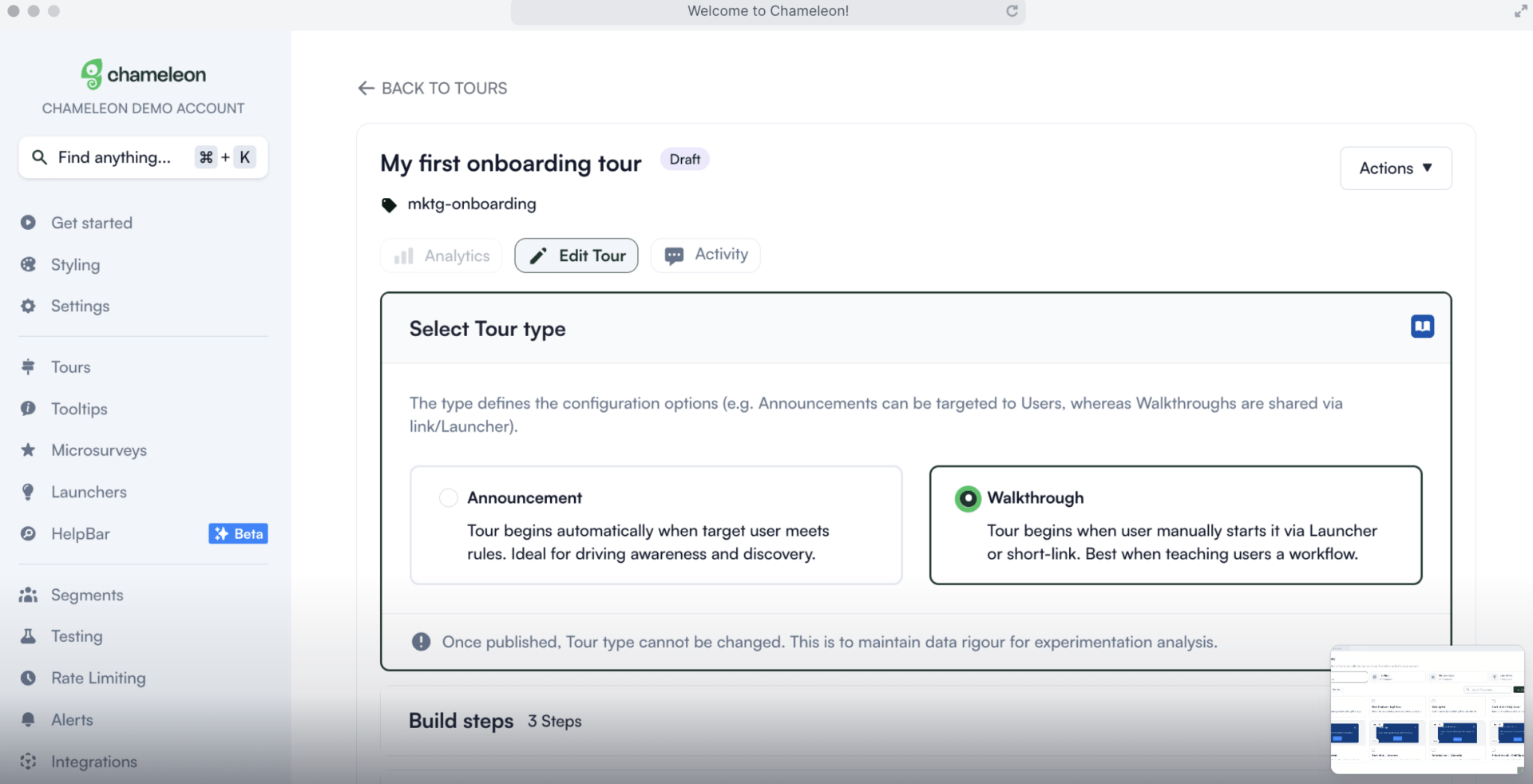Switch to the Activity tab

tap(705, 255)
